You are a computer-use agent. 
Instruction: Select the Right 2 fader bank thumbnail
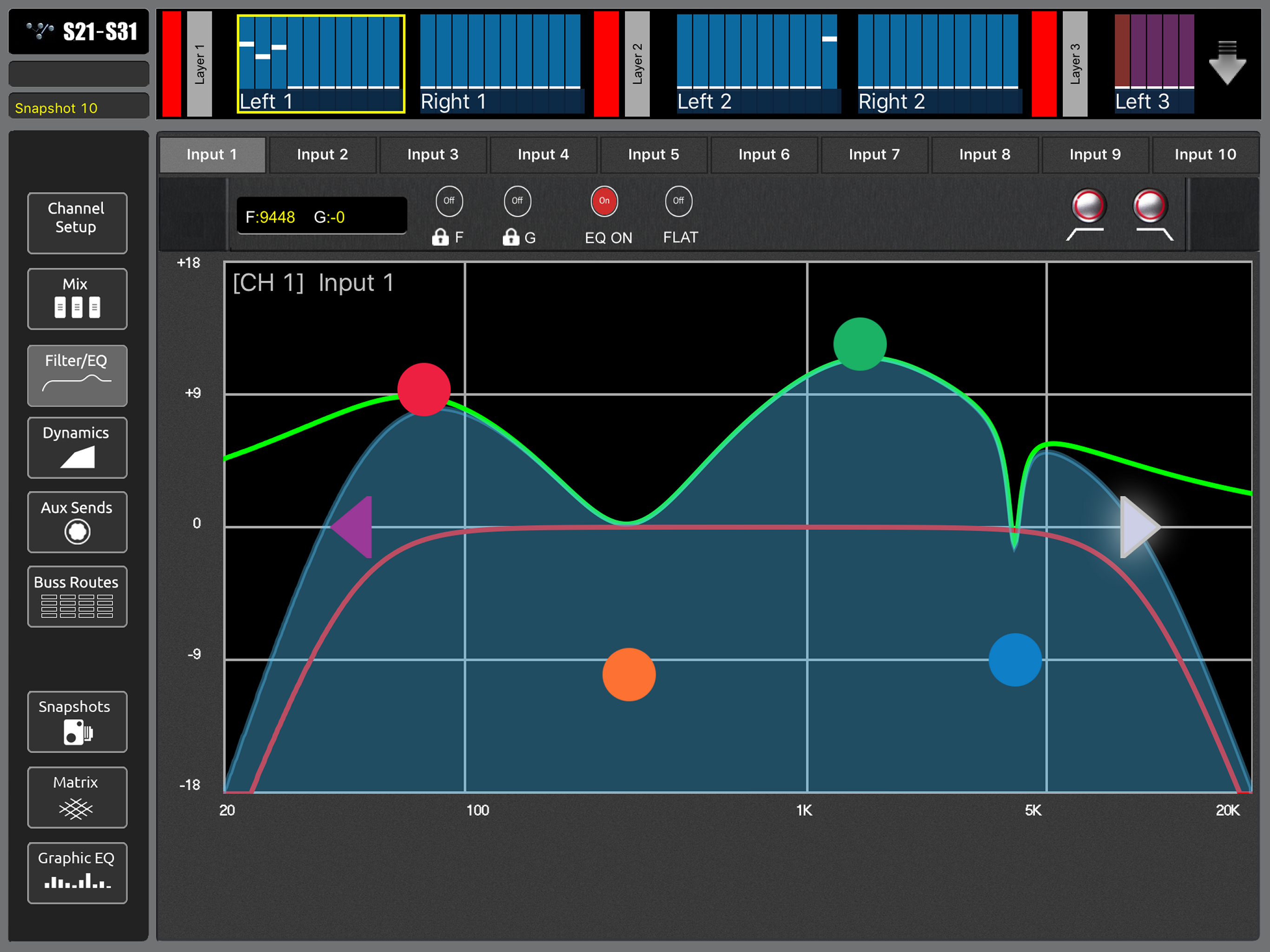pyautogui.click(x=939, y=63)
